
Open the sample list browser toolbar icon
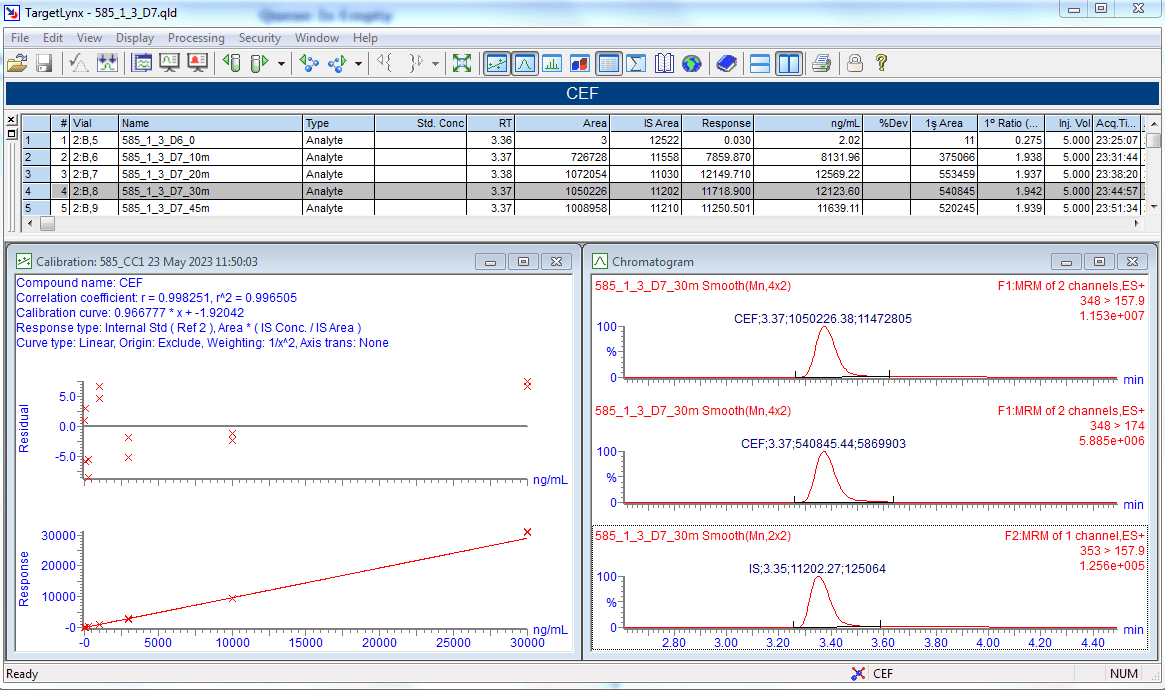[141, 64]
